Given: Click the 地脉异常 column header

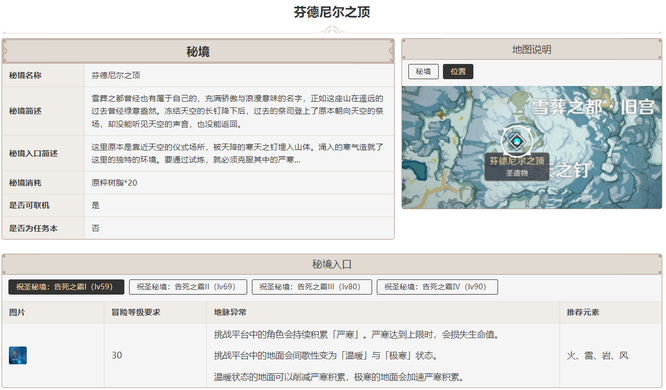Looking at the screenshot, I should tap(230, 312).
